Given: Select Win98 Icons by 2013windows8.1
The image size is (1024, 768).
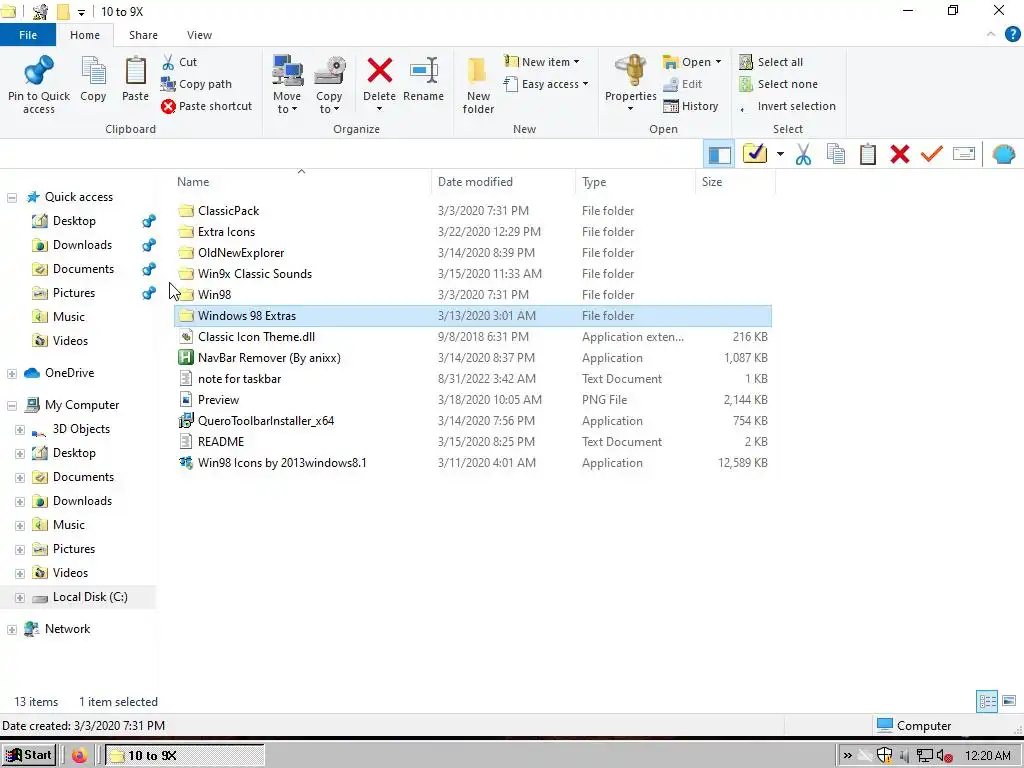Looking at the screenshot, I should pyautogui.click(x=473, y=463).
